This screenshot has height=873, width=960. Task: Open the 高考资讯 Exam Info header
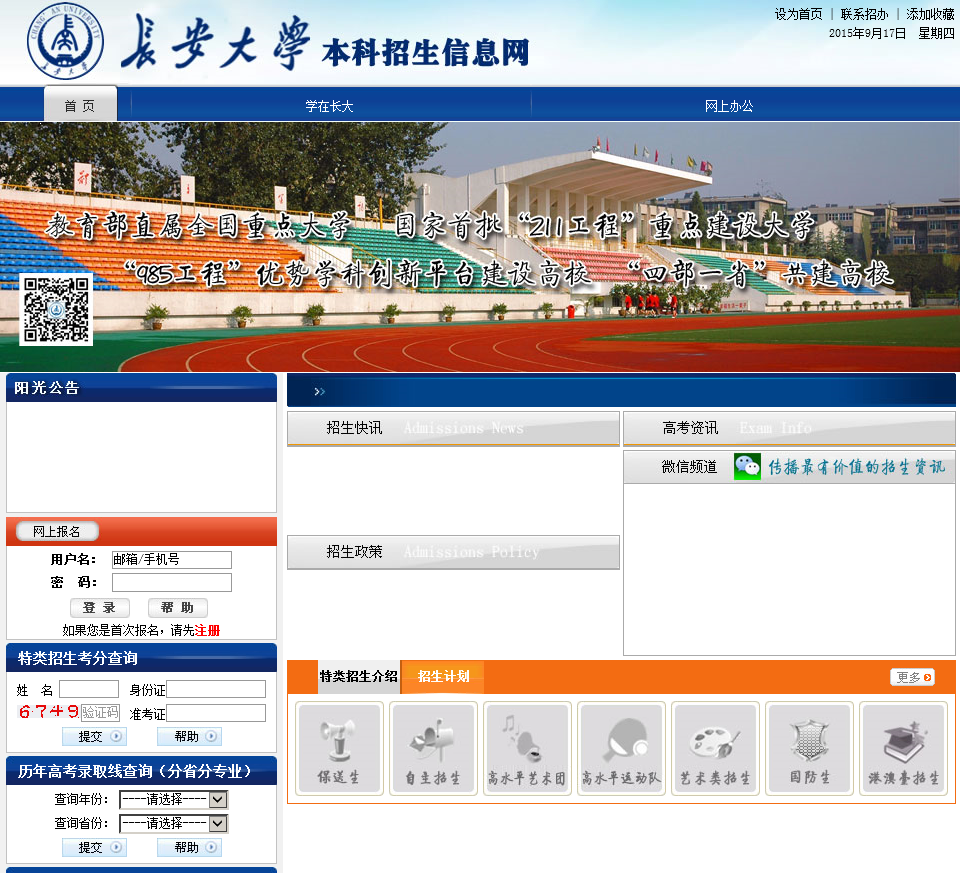(x=789, y=428)
